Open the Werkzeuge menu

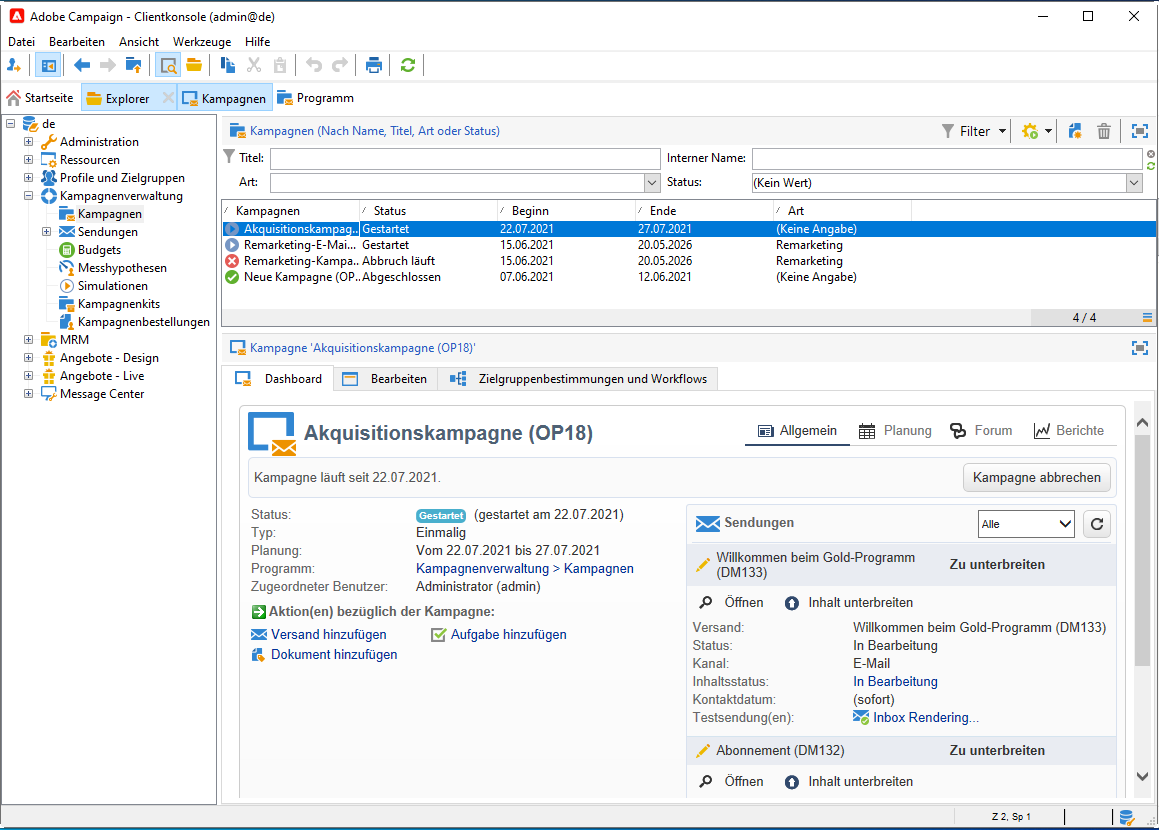[x=202, y=42]
